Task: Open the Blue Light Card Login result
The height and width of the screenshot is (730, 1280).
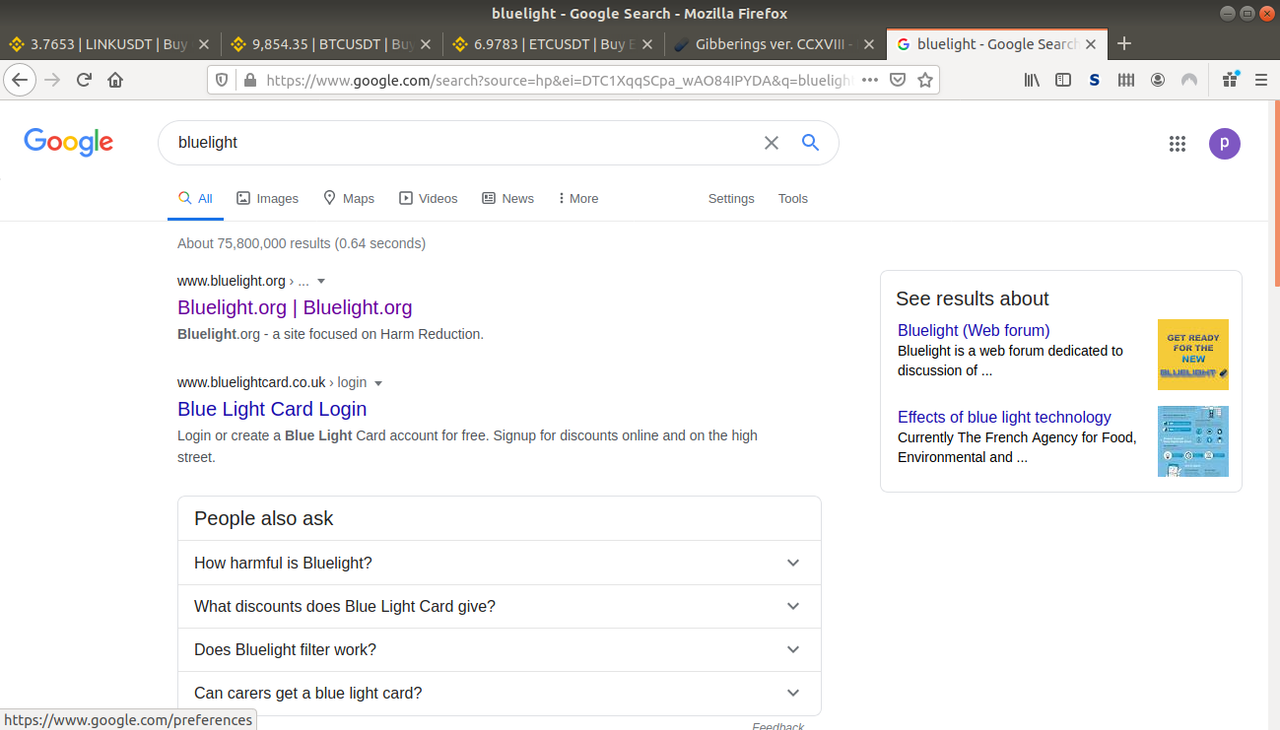Action: [272, 408]
